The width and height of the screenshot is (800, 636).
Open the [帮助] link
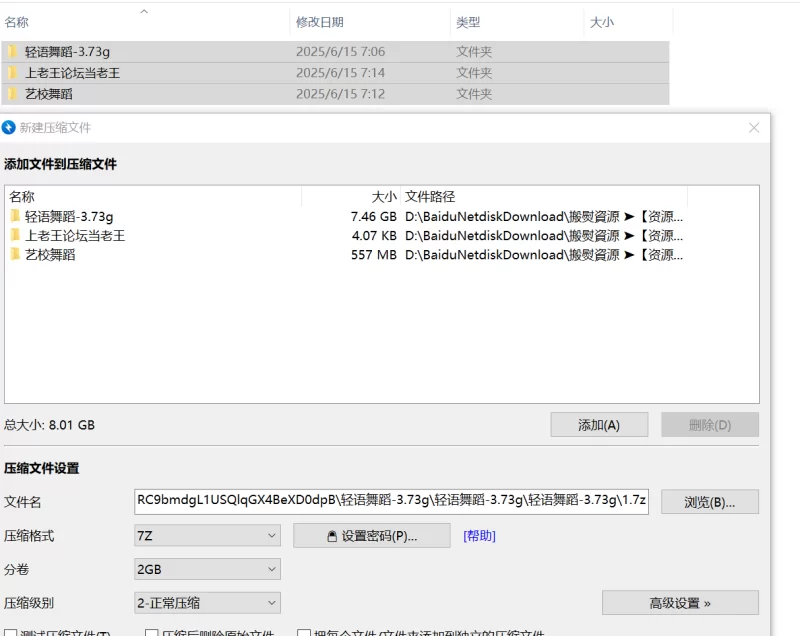tap(479, 536)
